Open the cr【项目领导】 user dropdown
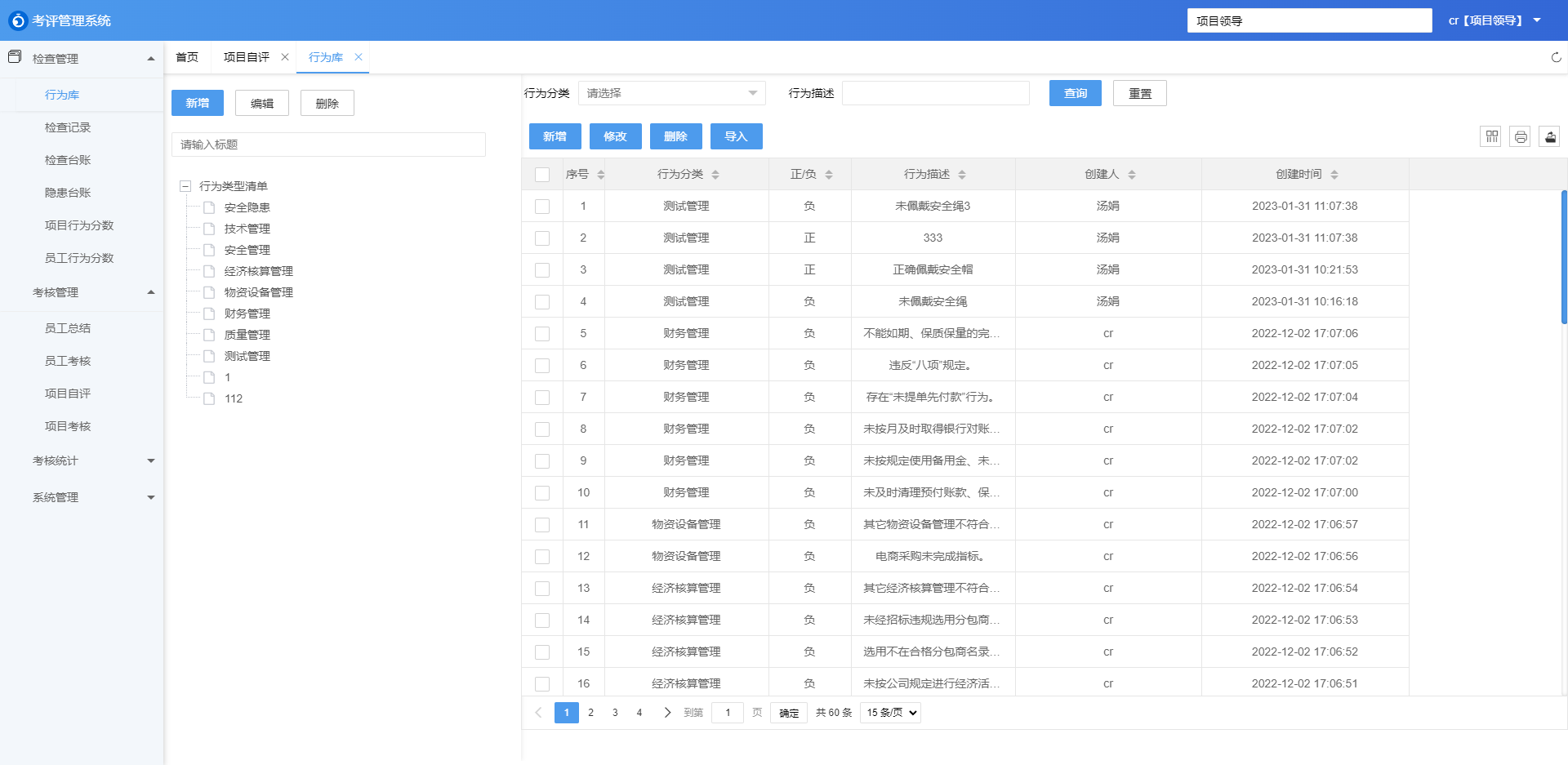 click(1494, 20)
